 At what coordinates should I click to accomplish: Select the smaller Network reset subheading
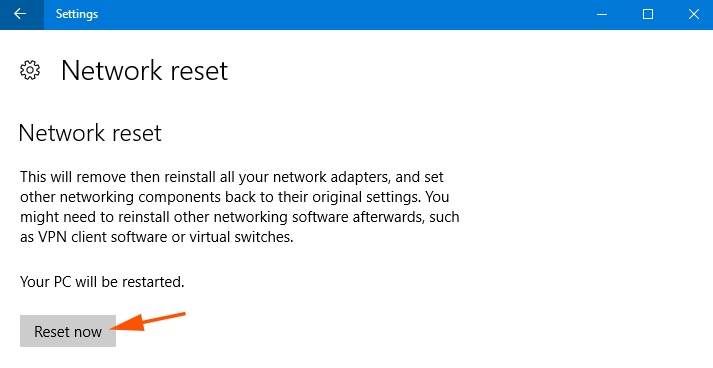pyautogui.click(x=90, y=133)
